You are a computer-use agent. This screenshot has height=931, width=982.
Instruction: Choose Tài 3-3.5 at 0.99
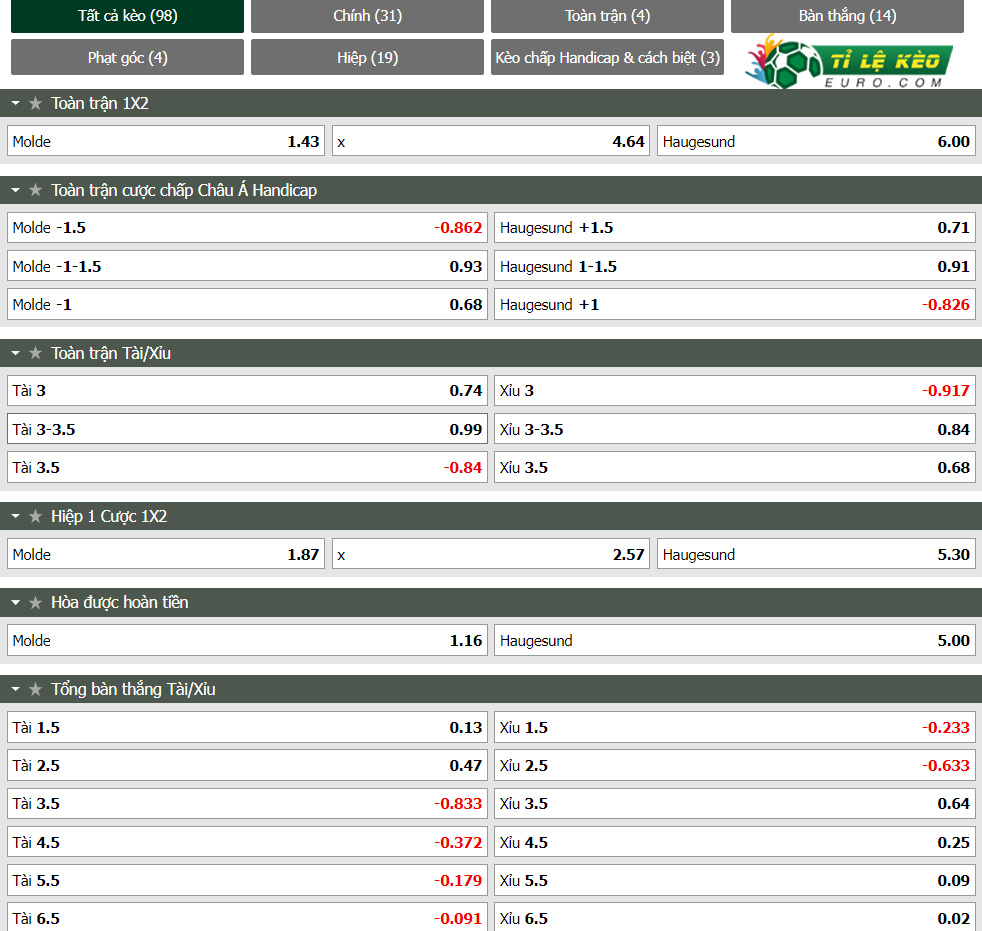click(x=247, y=429)
